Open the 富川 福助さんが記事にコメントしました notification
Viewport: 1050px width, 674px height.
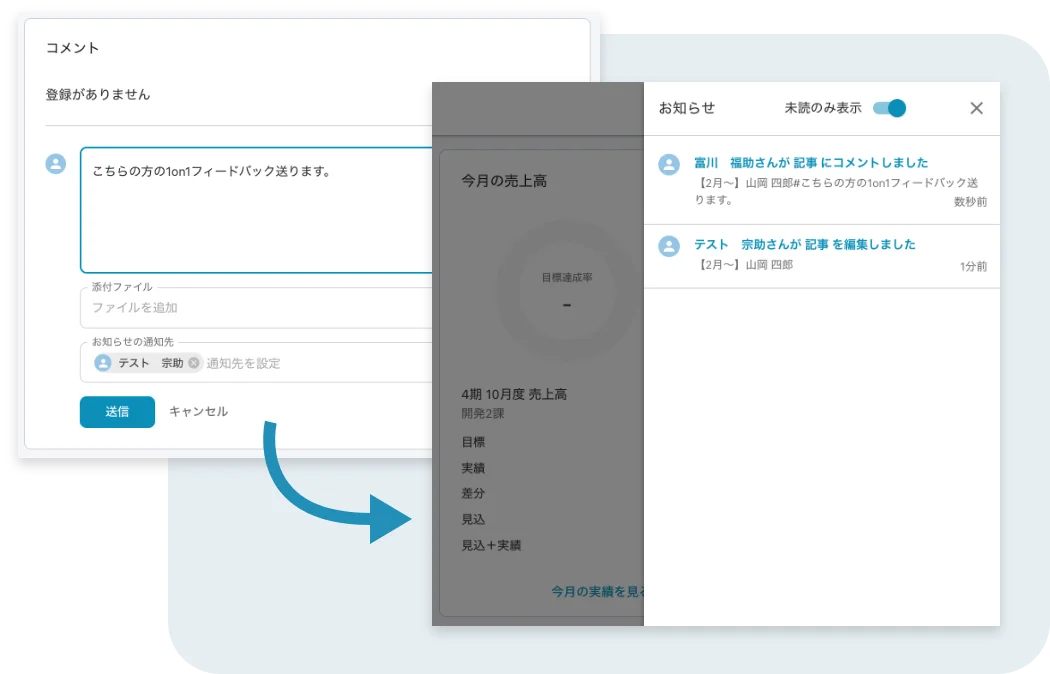click(822, 181)
